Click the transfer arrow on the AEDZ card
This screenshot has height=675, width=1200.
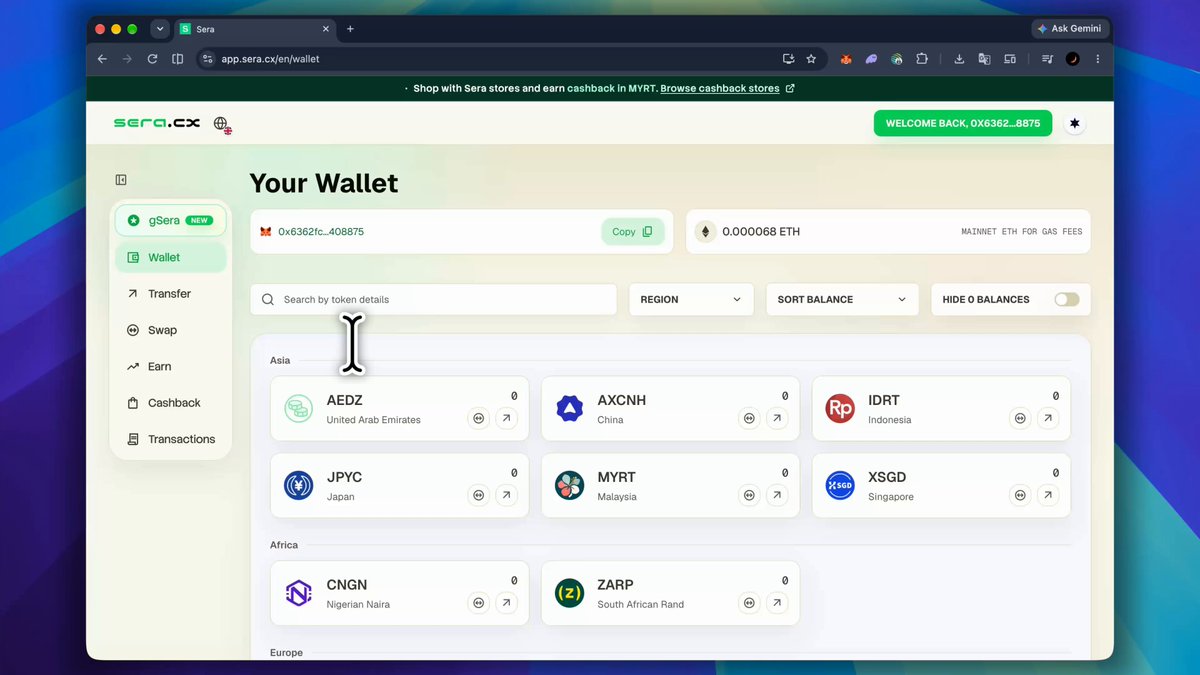point(506,419)
